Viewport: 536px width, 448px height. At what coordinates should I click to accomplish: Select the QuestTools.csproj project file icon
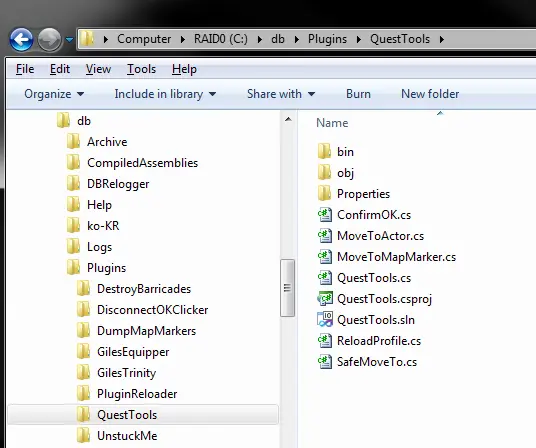coord(324,299)
